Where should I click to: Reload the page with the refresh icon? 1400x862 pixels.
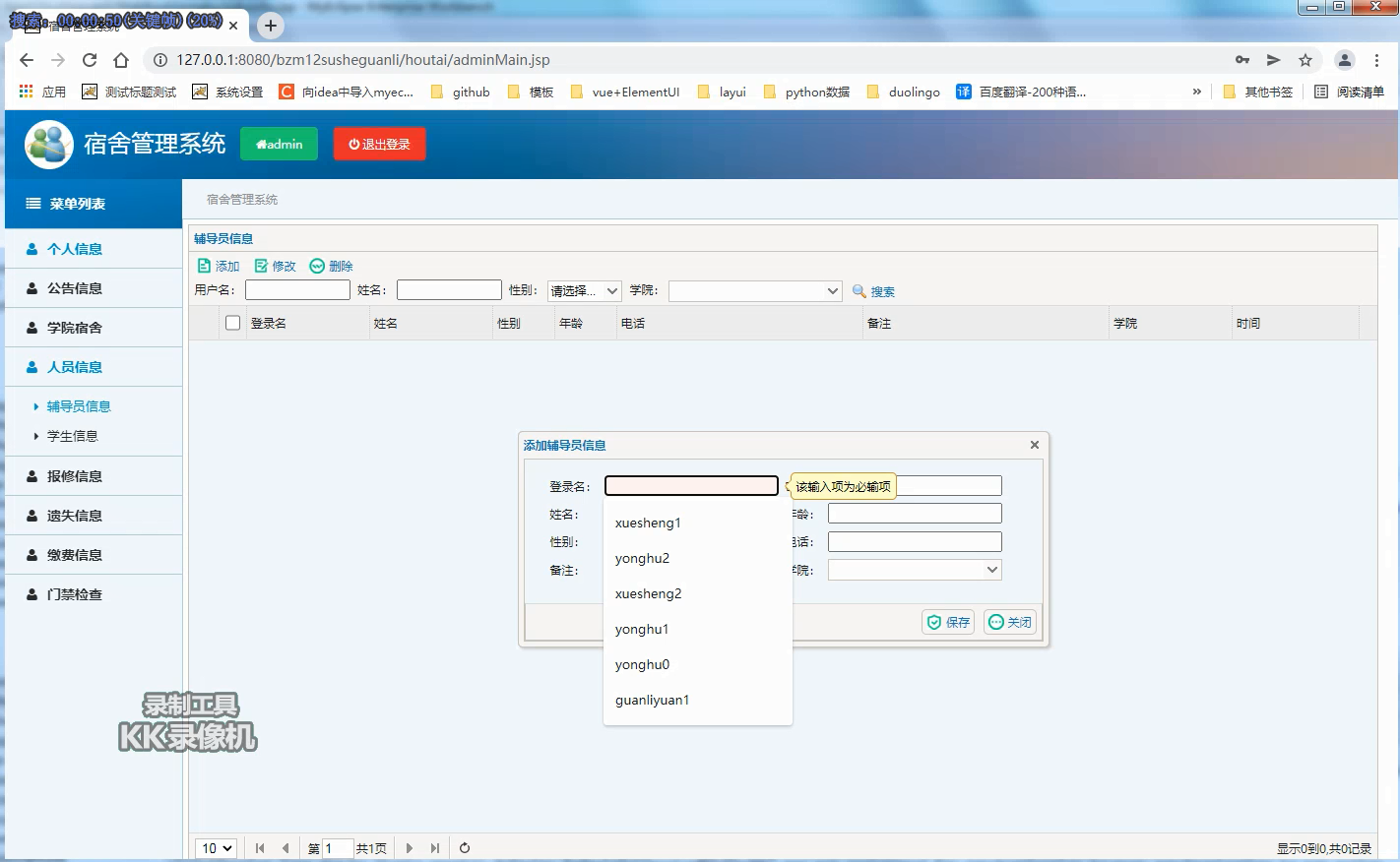coord(90,60)
